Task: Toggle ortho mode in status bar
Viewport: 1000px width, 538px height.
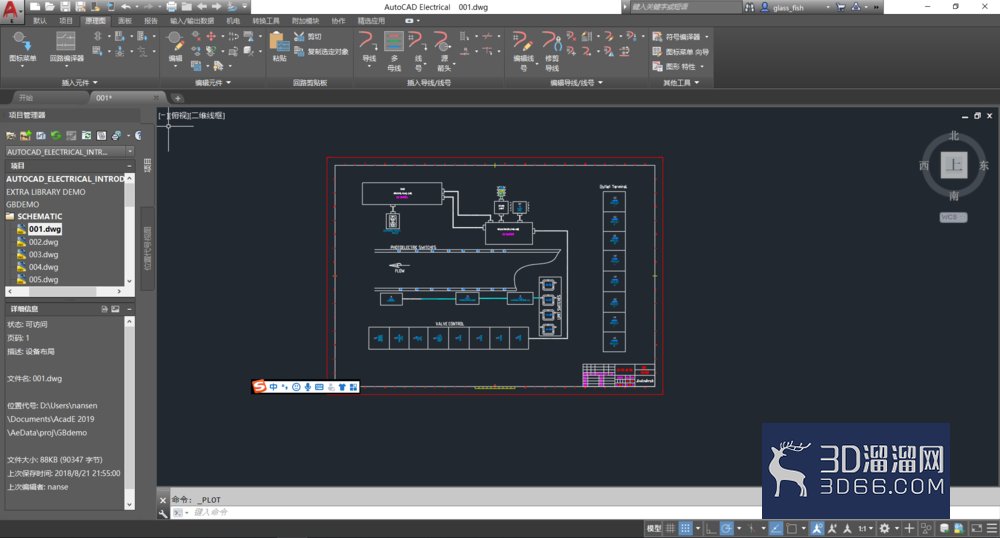Action: pos(711,528)
